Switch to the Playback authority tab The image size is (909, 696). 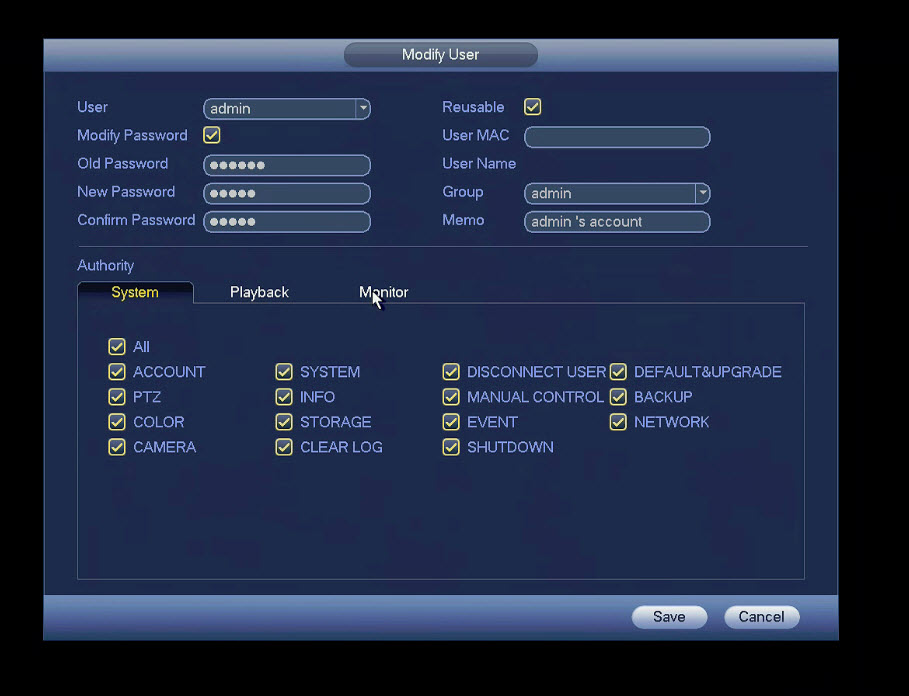259,292
